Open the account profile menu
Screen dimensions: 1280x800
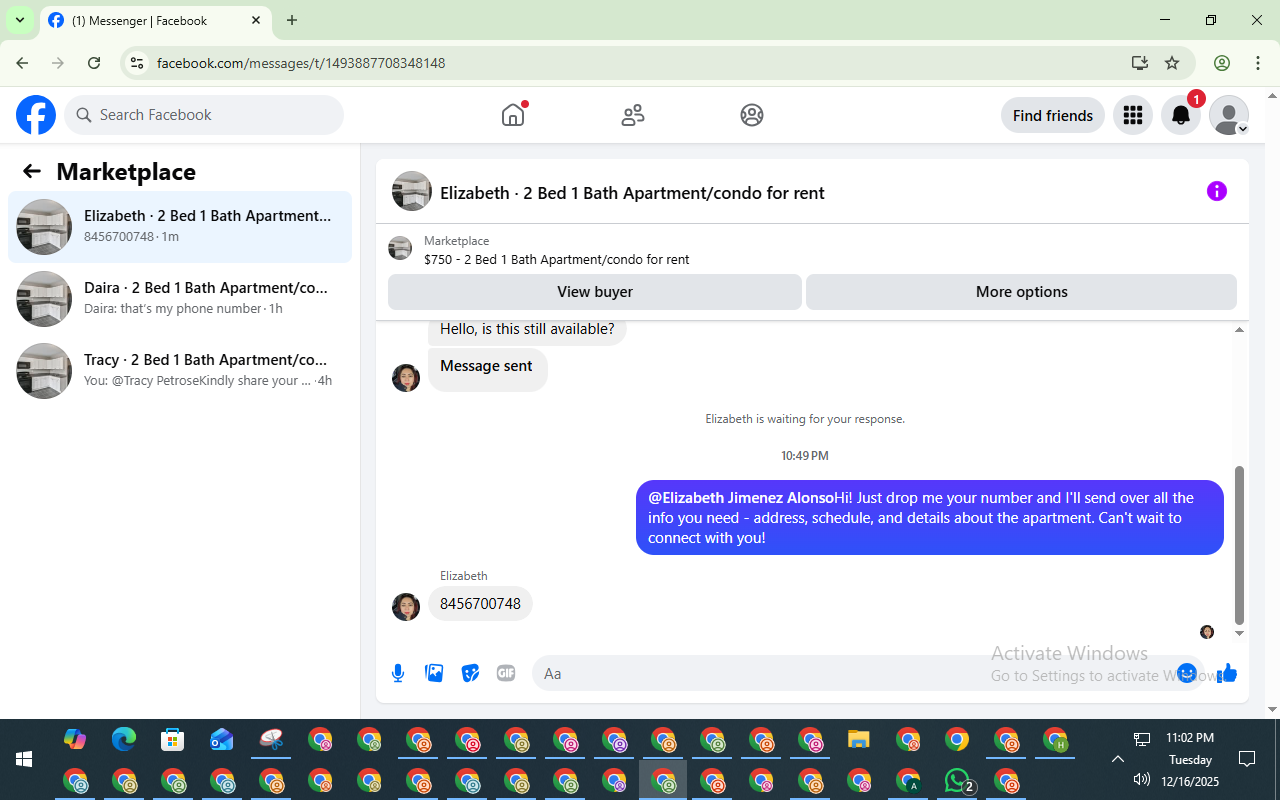click(x=1229, y=115)
